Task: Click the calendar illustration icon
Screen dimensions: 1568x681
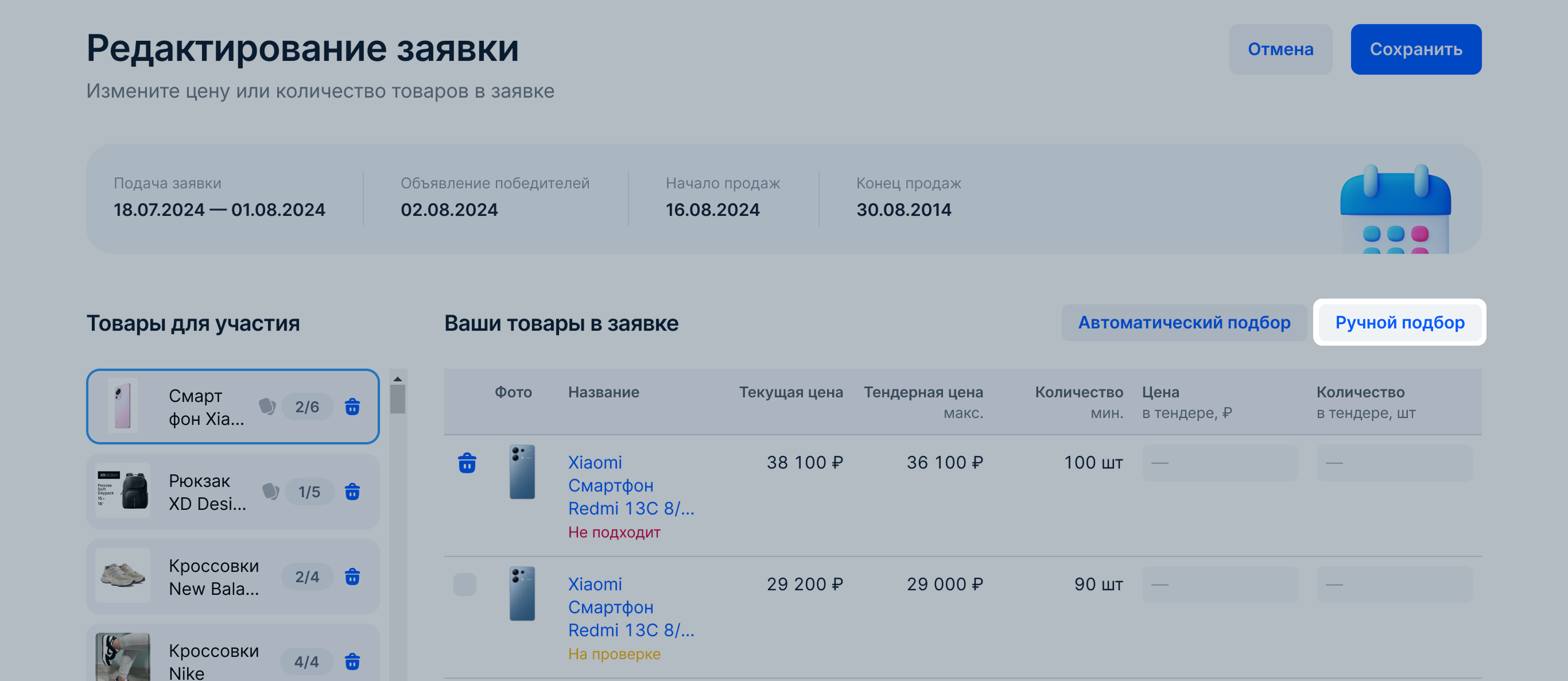Action: click(1395, 209)
